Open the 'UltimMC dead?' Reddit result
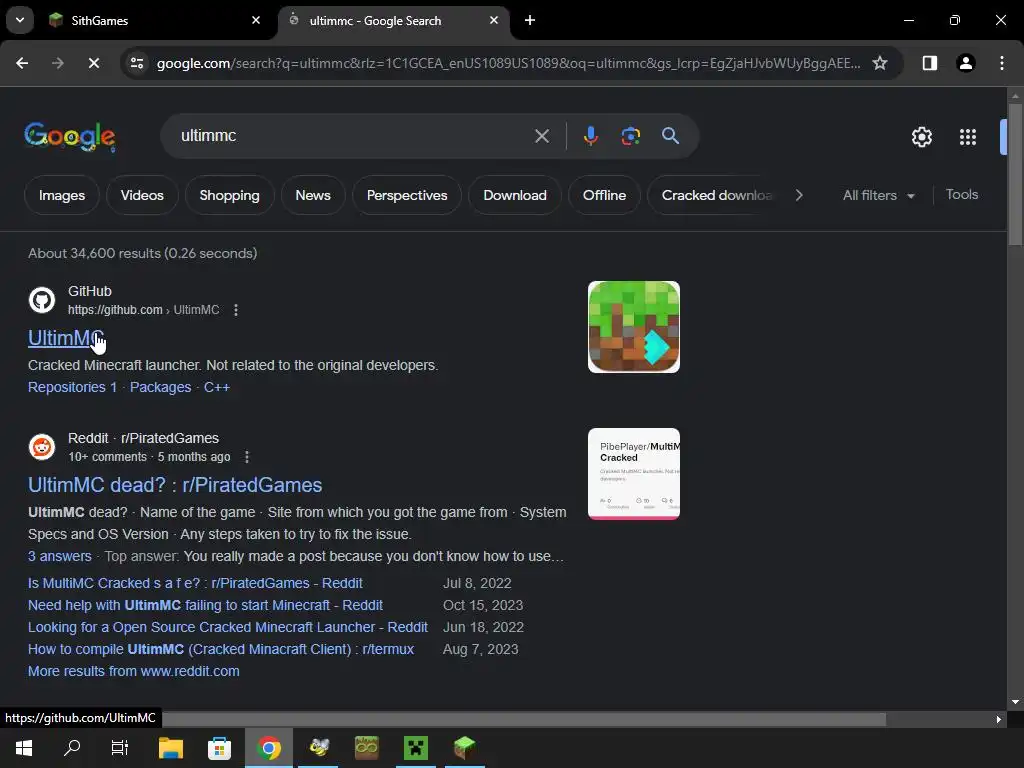The height and width of the screenshot is (768, 1024). coord(175,485)
